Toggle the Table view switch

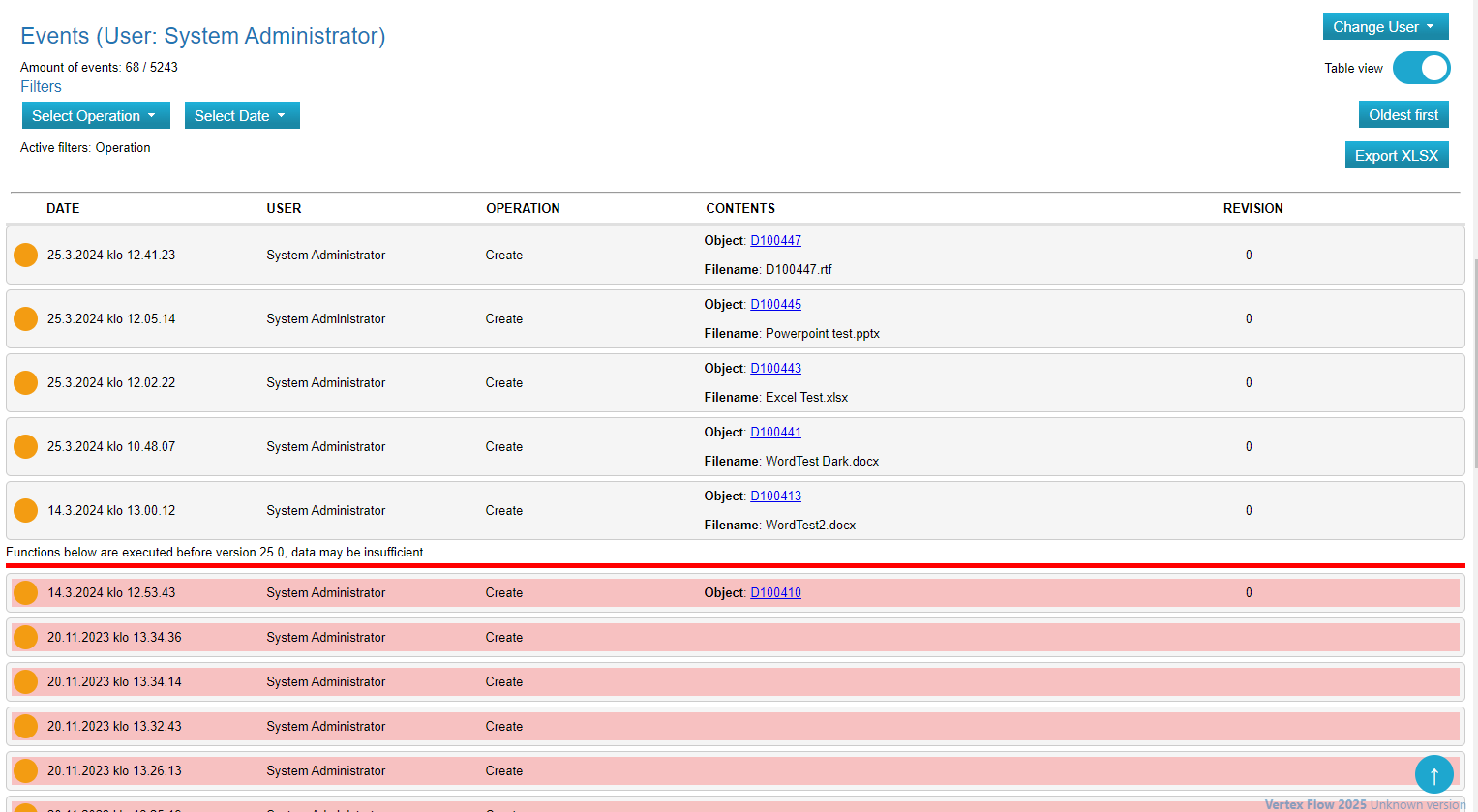tap(1421, 69)
